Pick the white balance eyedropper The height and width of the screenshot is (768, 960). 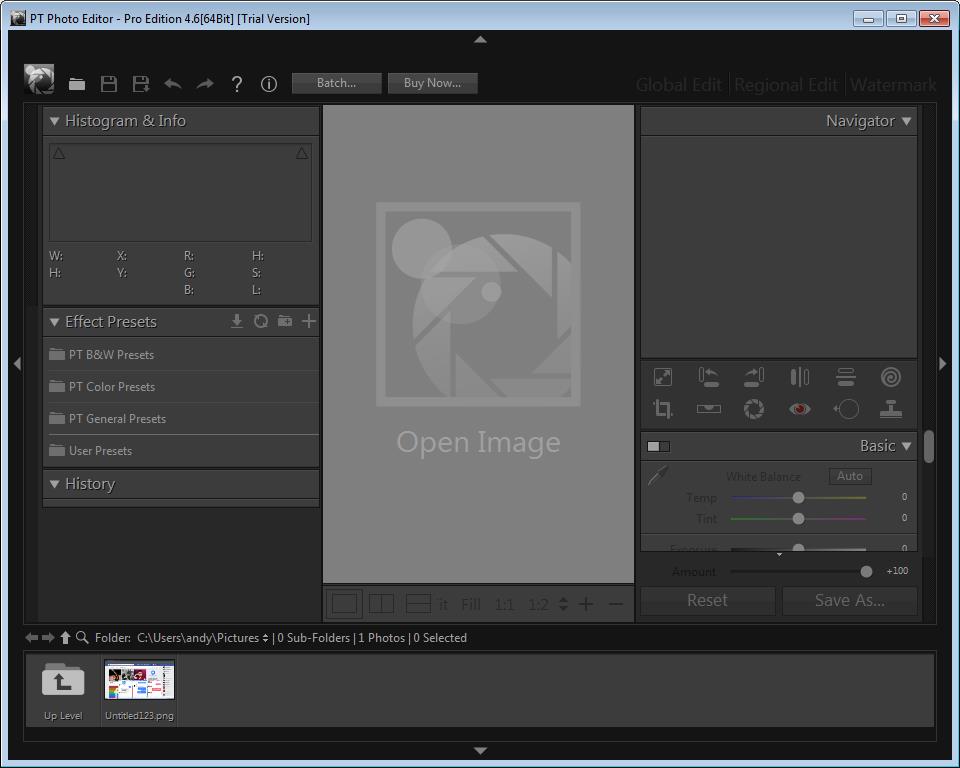(x=658, y=475)
